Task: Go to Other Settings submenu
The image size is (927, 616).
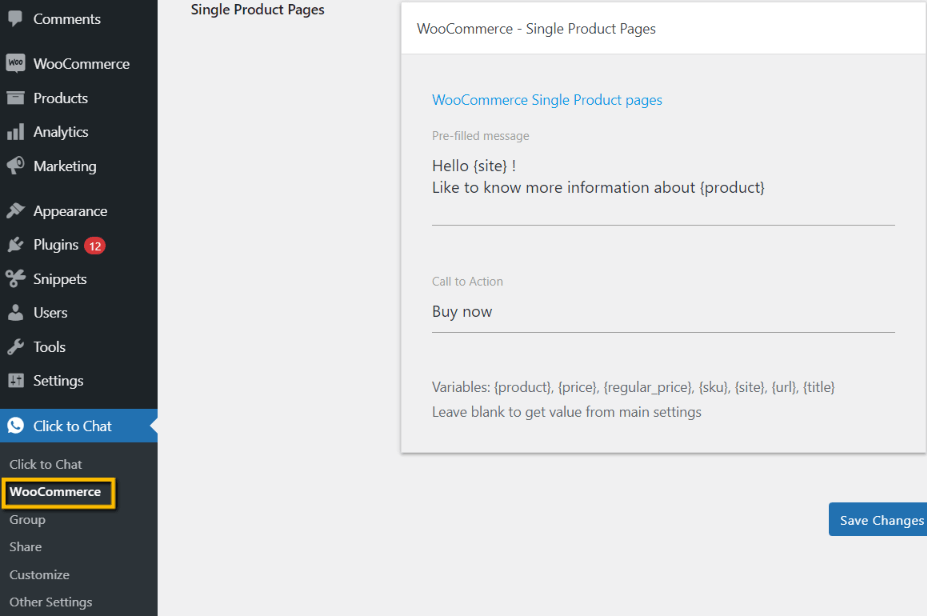Action: point(50,602)
